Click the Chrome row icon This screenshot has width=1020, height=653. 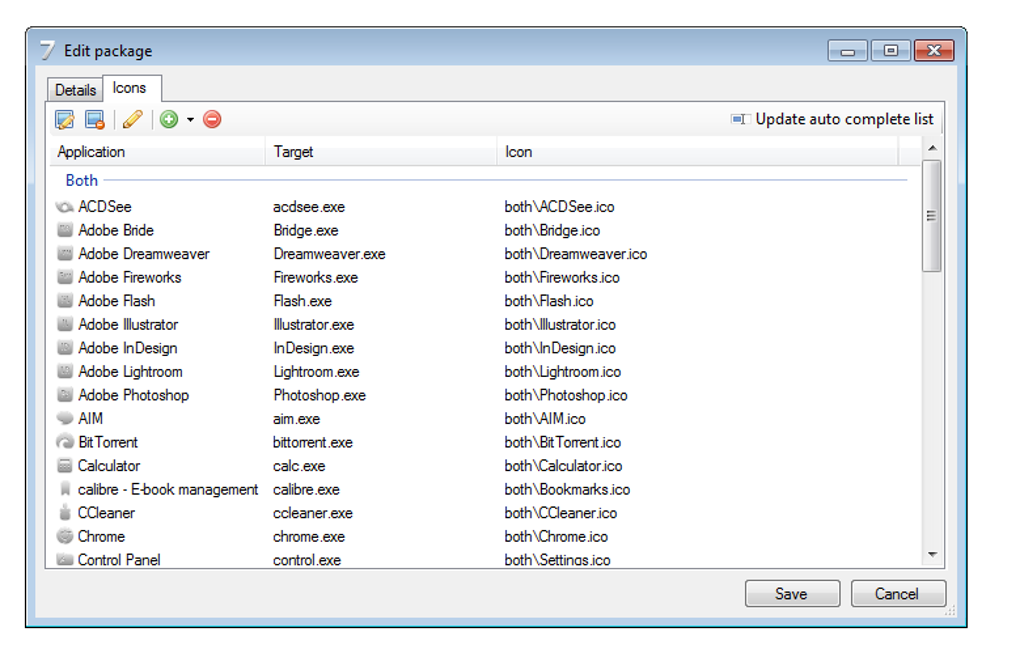coord(65,536)
